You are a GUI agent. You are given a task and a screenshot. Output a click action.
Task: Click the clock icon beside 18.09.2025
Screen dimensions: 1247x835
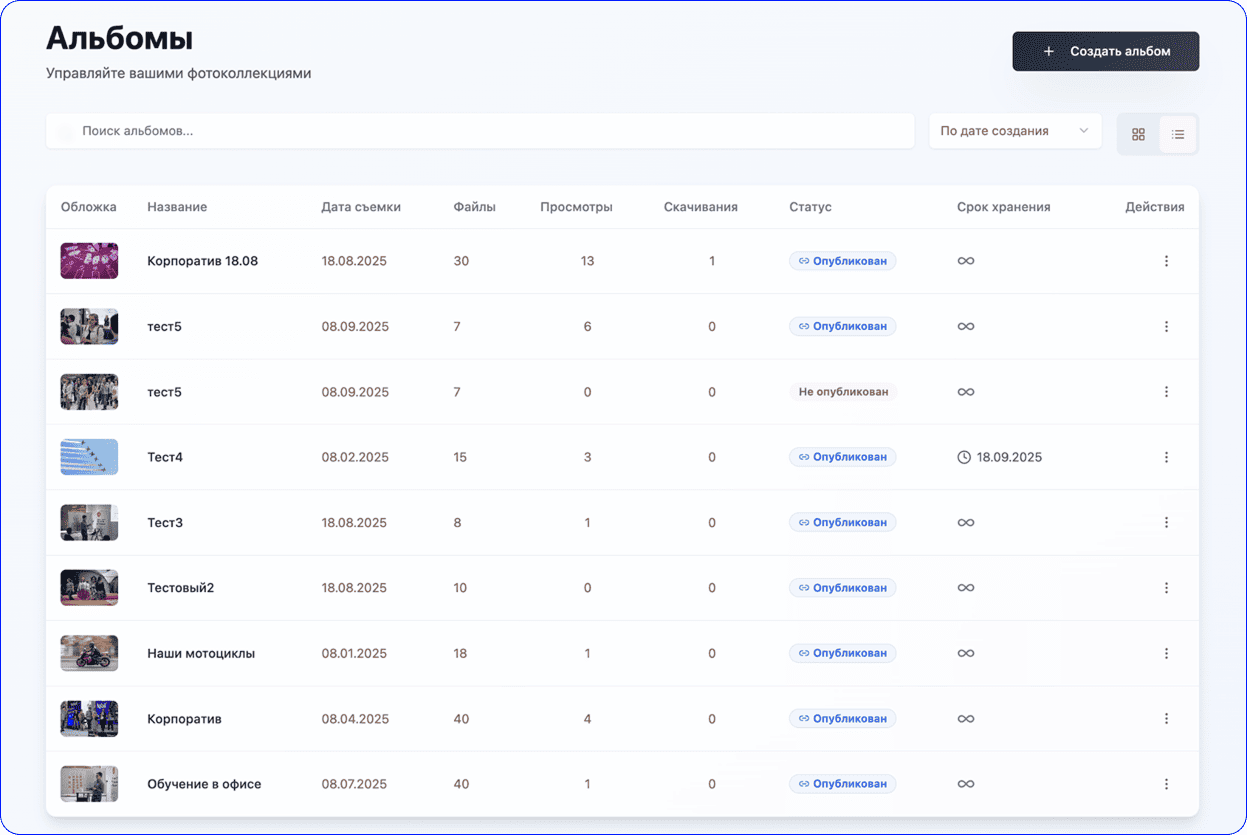point(964,457)
